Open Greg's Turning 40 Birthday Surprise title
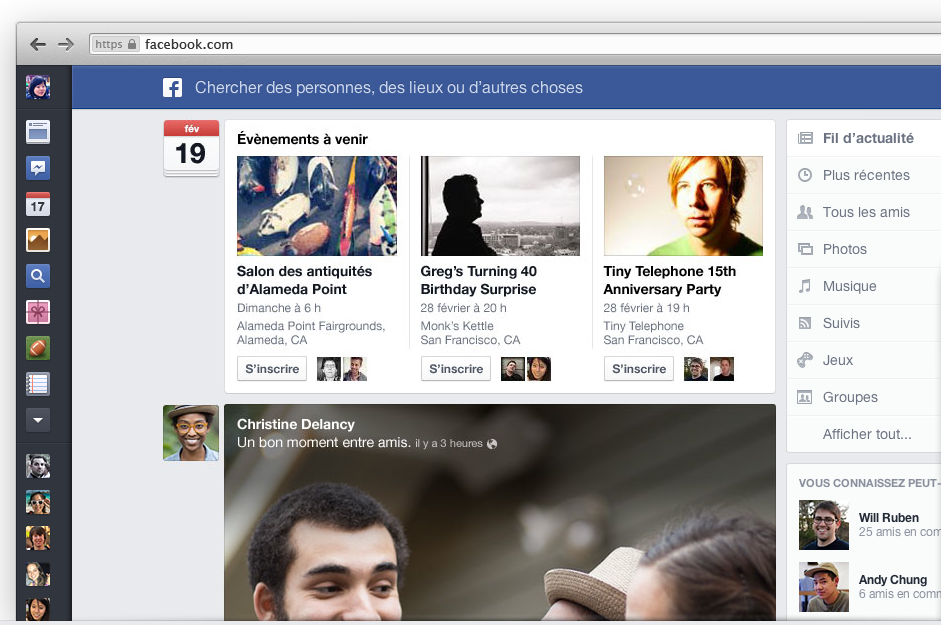The image size is (941, 625). pyautogui.click(x=478, y=280)
